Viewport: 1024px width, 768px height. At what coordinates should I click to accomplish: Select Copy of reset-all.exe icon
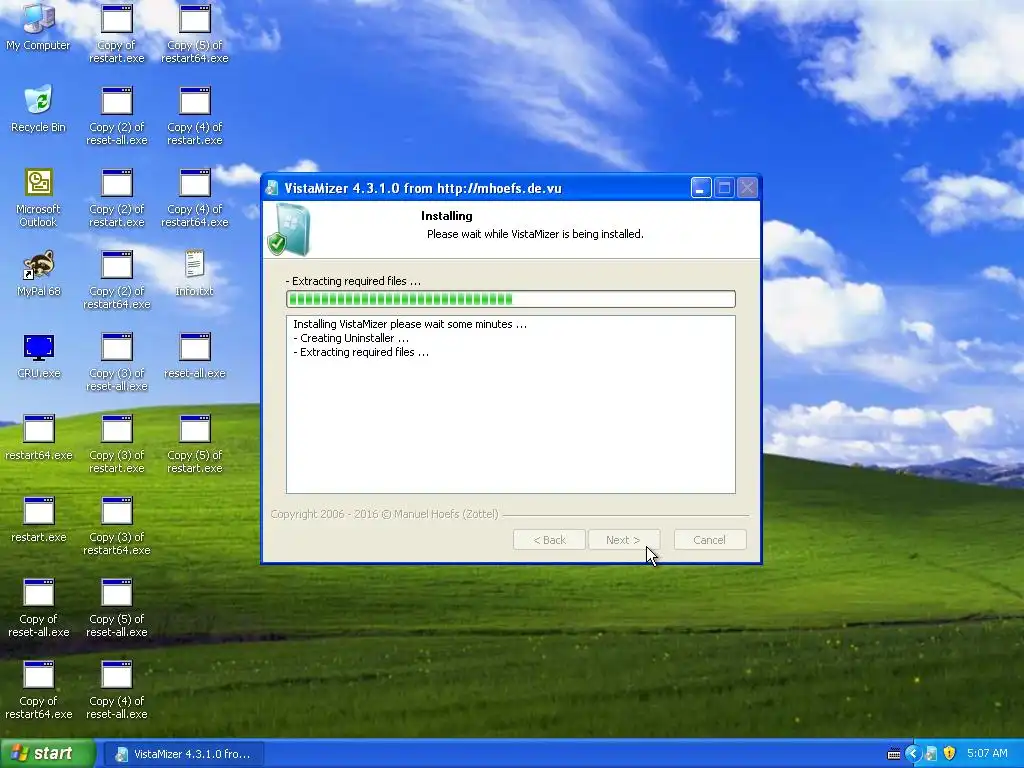pos(39,608)
